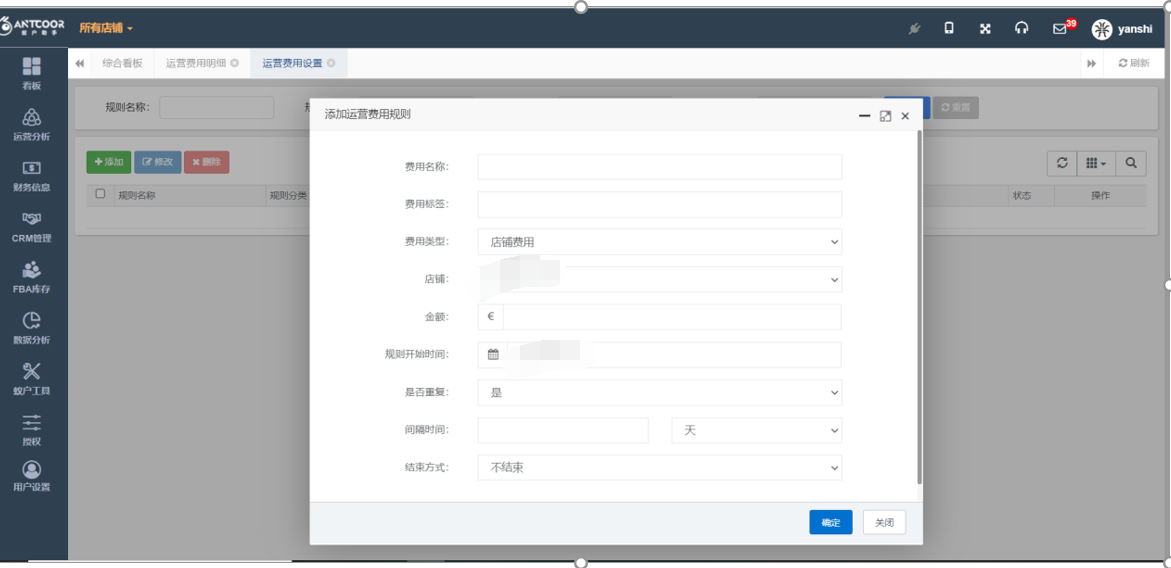Switch to the 运营费用明细 tab
The image size is (1171, 568).
197,63
